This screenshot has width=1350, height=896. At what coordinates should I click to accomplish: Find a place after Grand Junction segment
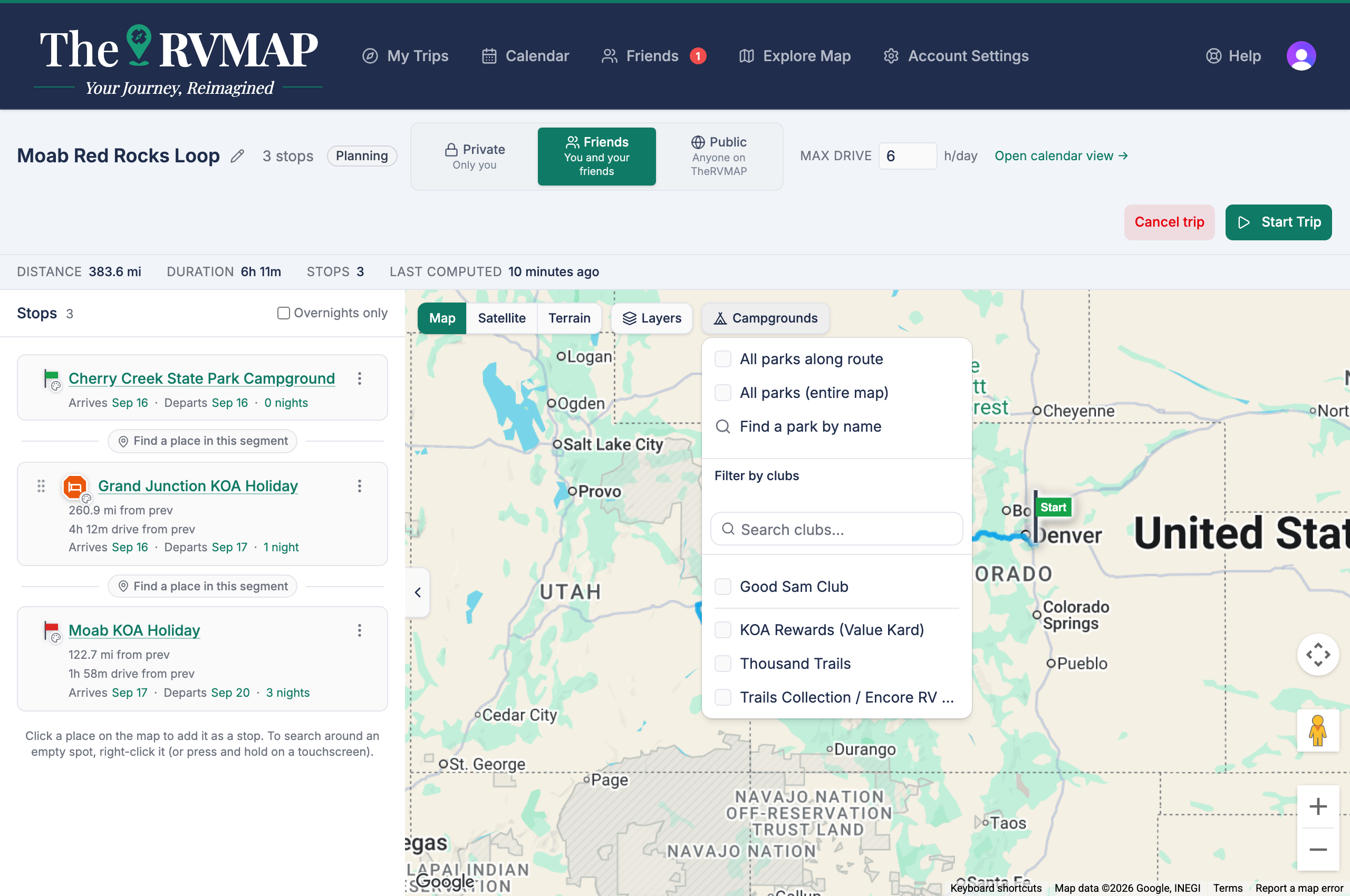202,586
